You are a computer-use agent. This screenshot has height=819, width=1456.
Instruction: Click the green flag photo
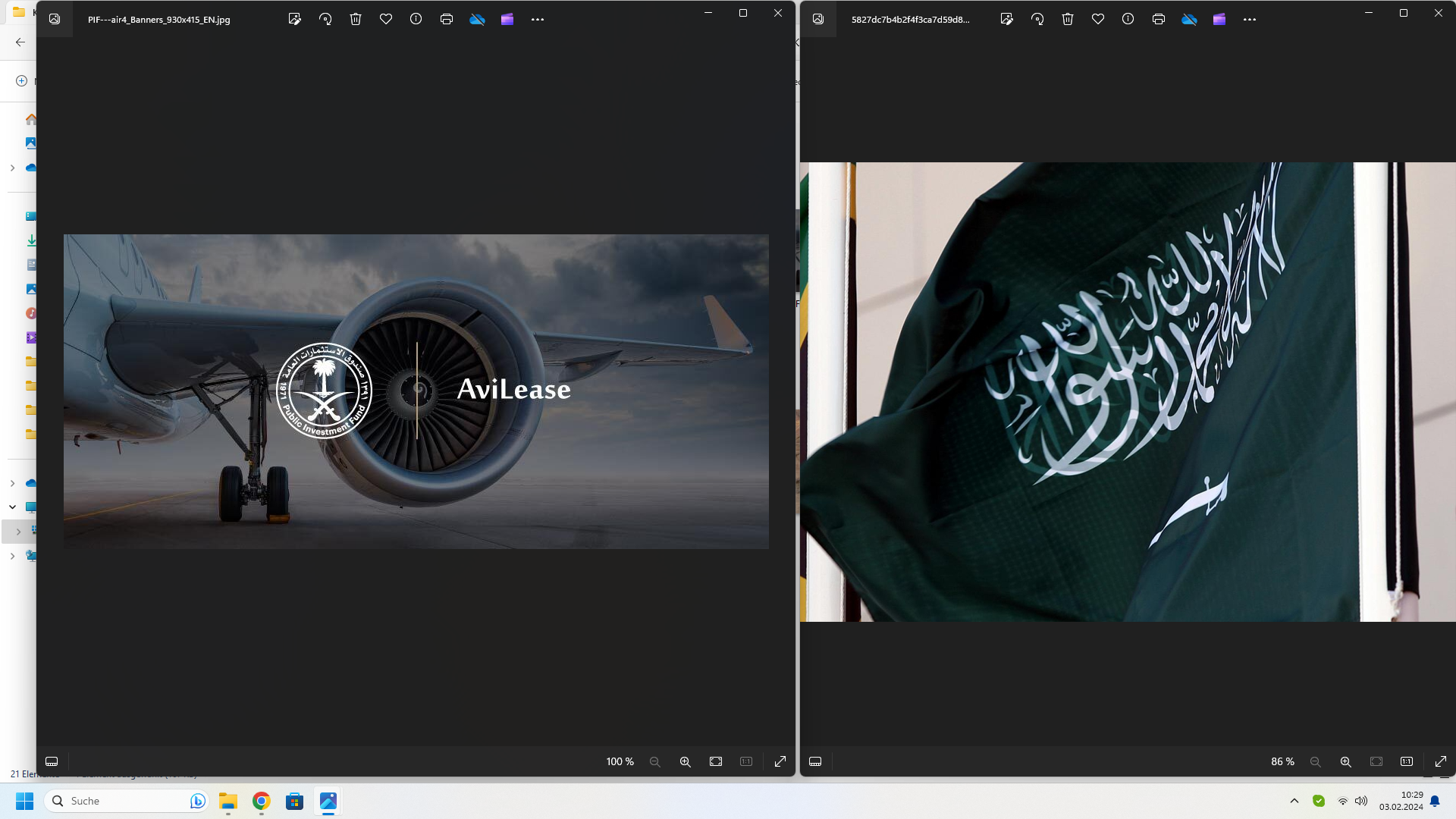coord(1128,392)
